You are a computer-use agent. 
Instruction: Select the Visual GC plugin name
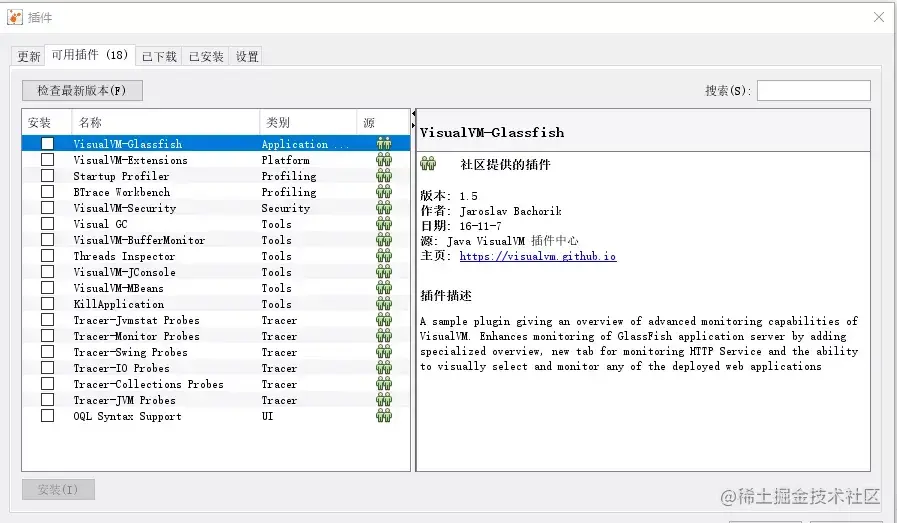pos(100,224)
